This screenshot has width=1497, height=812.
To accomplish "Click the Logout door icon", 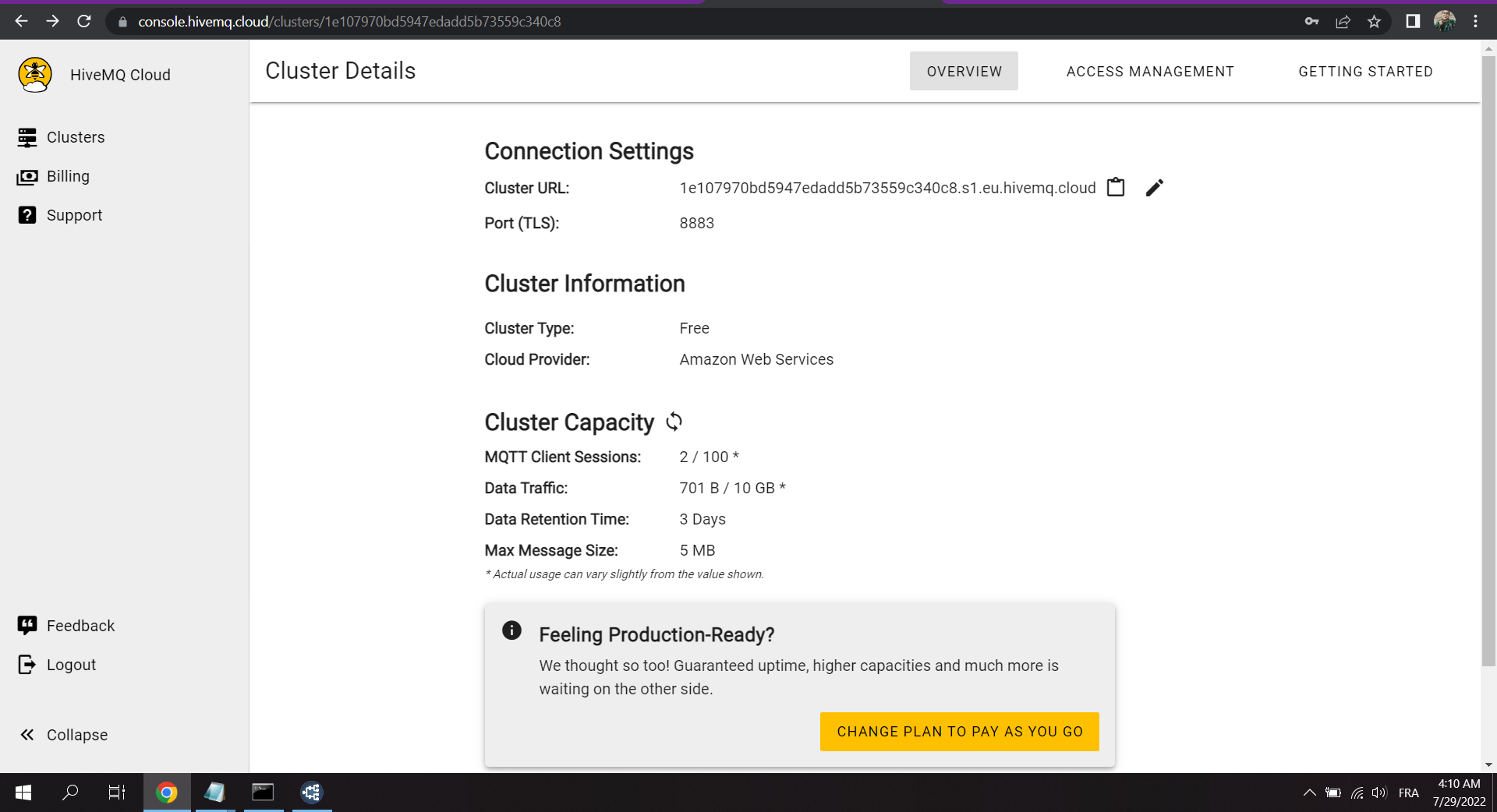I will (27, 664).
